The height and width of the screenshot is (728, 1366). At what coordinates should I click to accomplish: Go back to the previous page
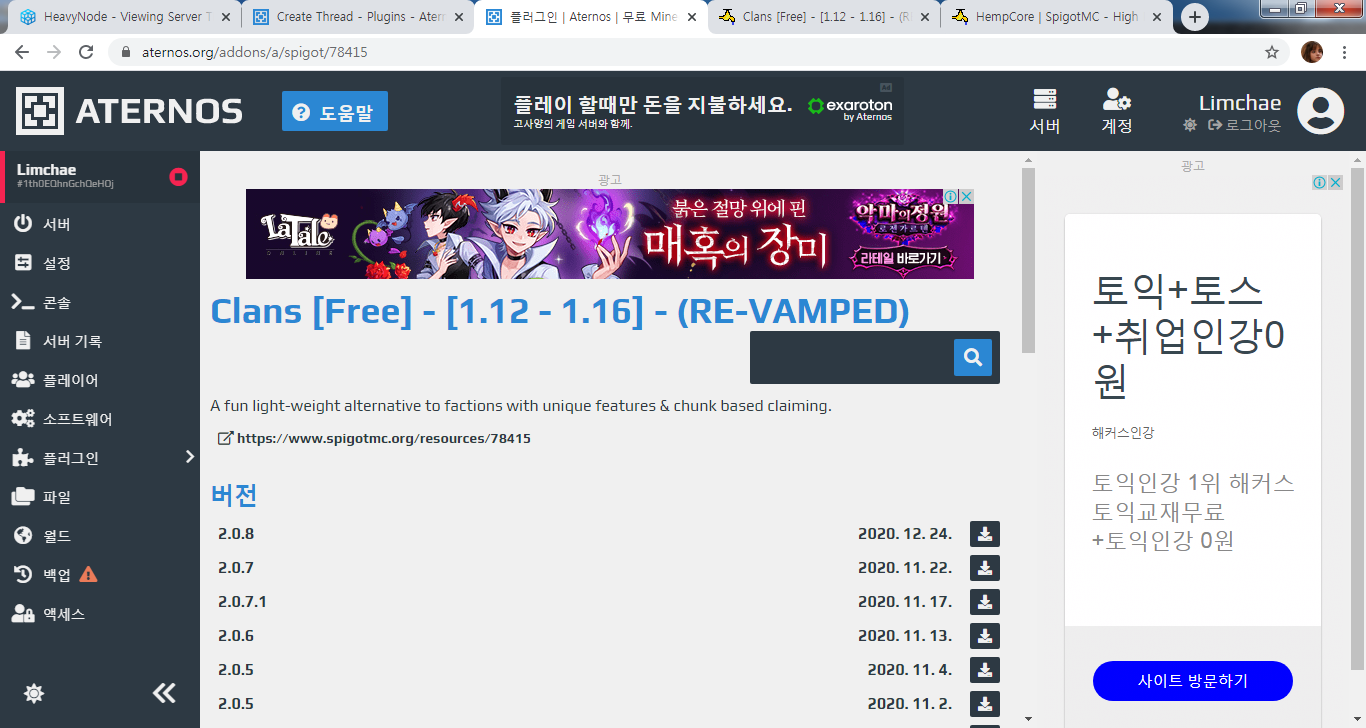click(x=24, y=52)
